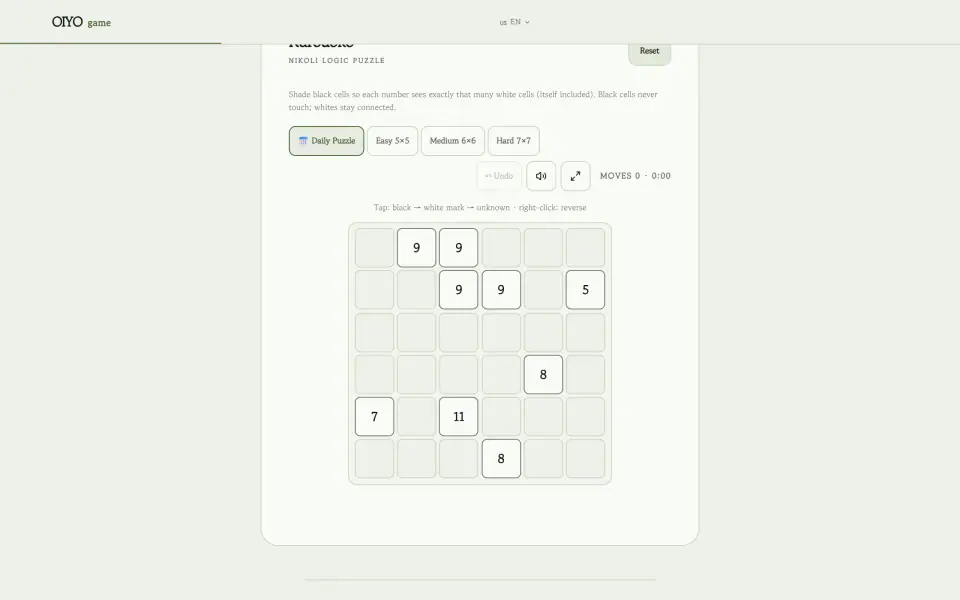Click the "MOVES 0 · 0:00" counter text
960x600 pixels.
636,176
